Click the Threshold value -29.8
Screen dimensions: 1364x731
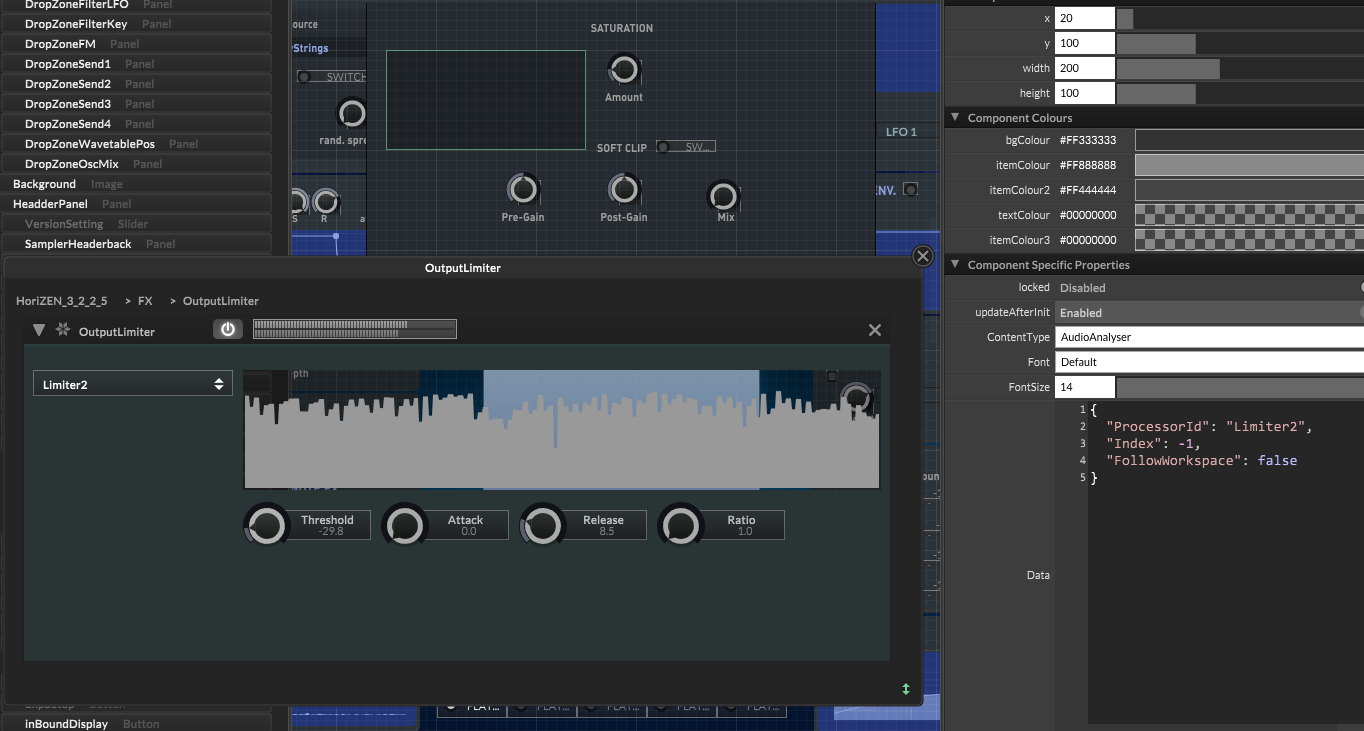coord(331,532)
